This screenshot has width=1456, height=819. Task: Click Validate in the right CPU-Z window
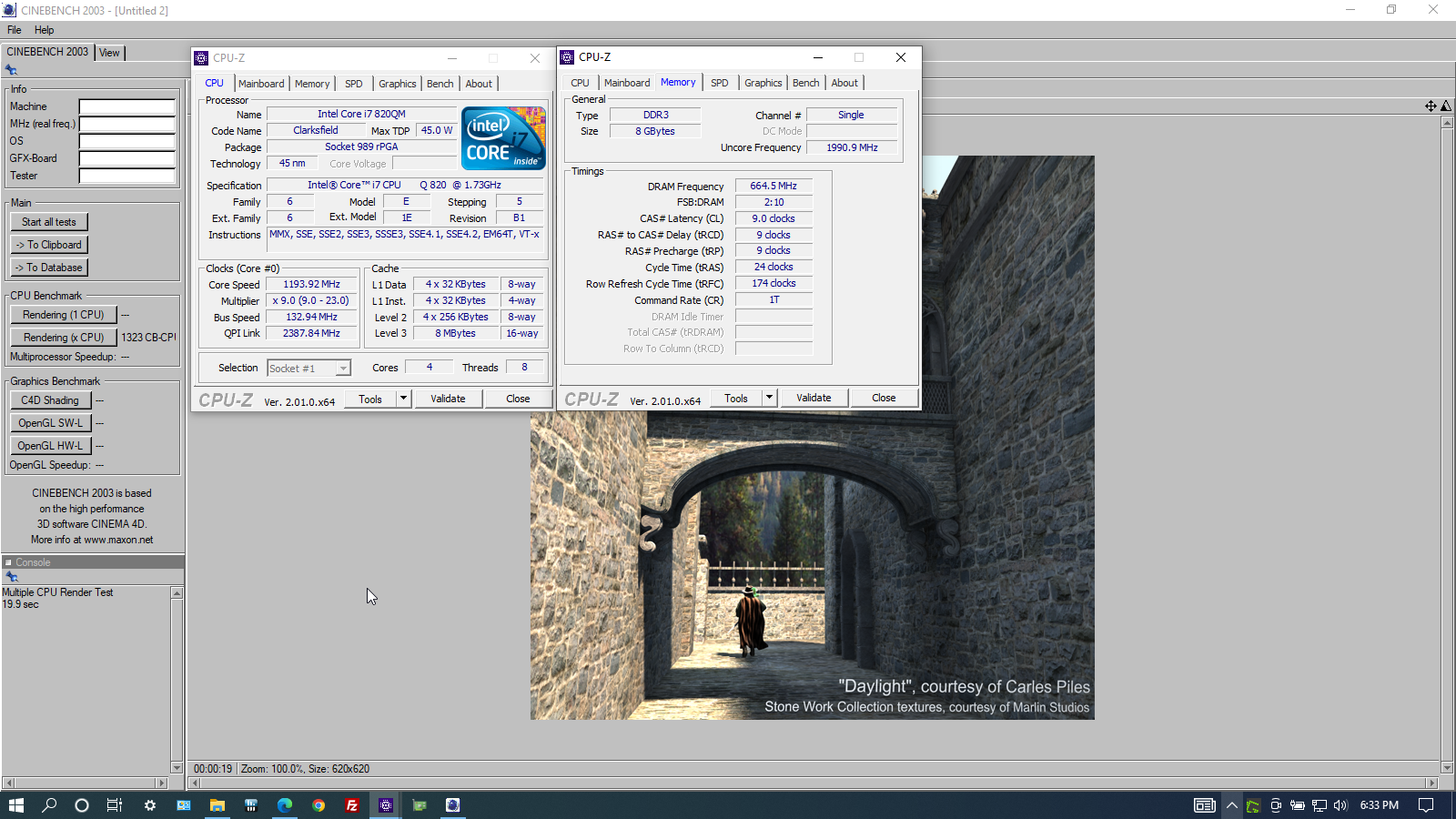814,398
